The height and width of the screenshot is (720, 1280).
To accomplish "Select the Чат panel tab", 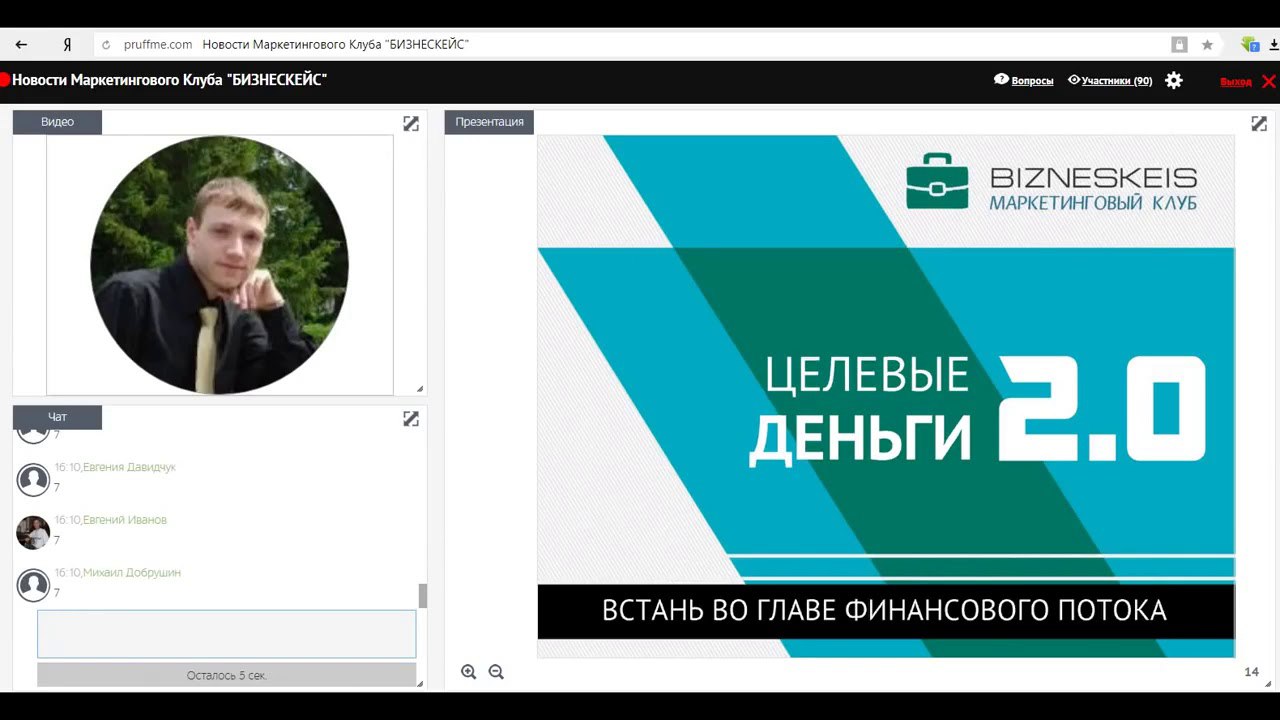I will [57, 417].
